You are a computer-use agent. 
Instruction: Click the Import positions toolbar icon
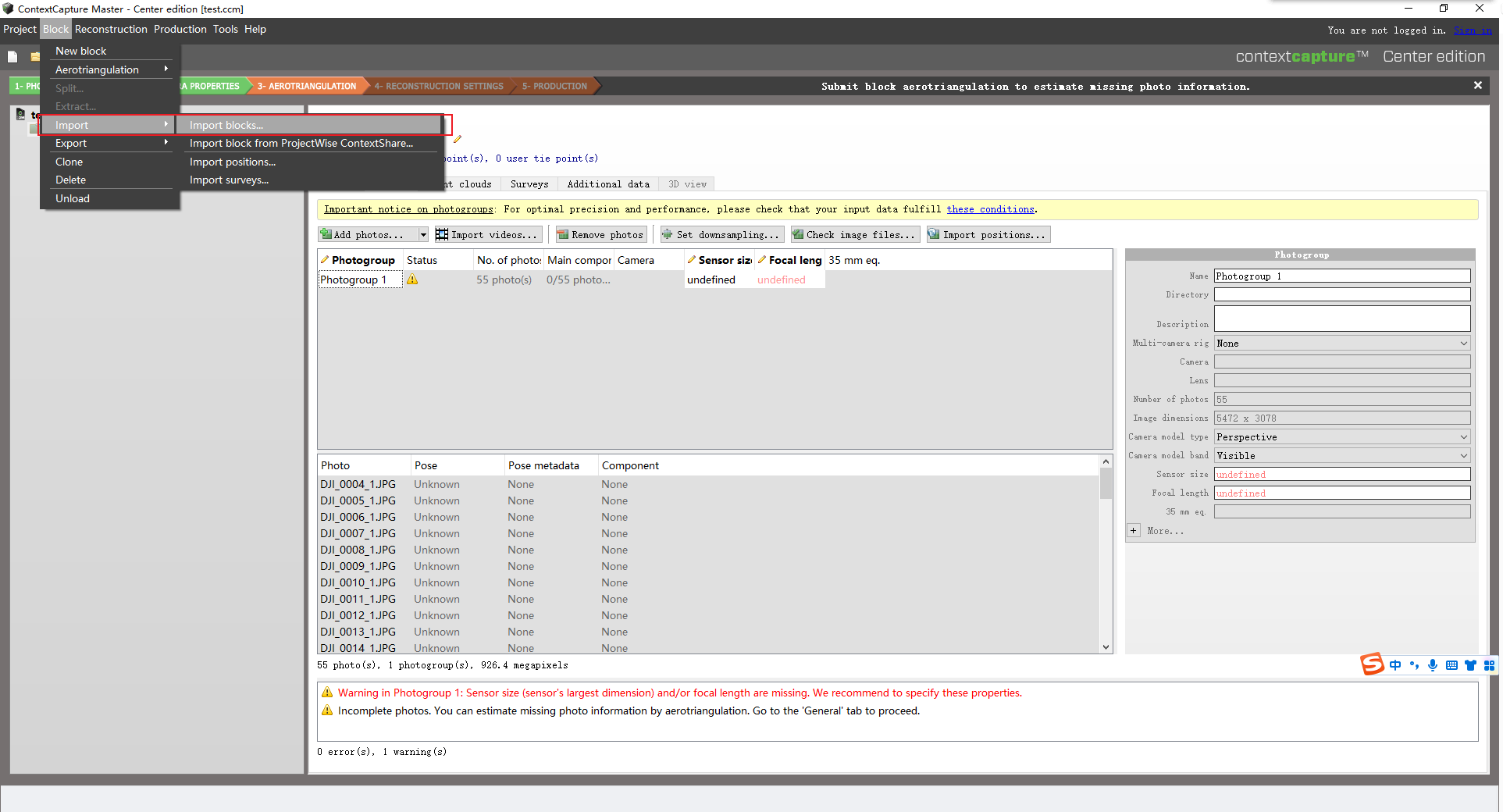coord(934,234)
